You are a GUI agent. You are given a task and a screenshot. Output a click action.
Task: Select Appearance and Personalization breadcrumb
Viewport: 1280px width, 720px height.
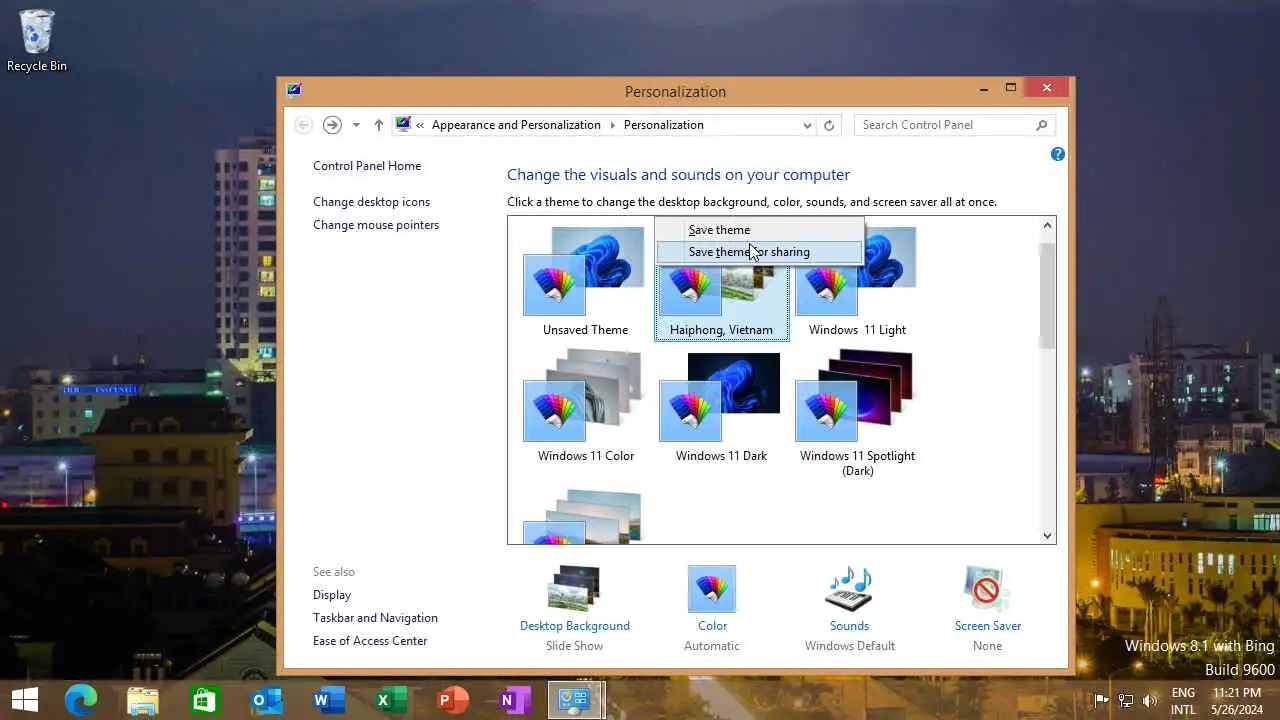coord(516,125)
